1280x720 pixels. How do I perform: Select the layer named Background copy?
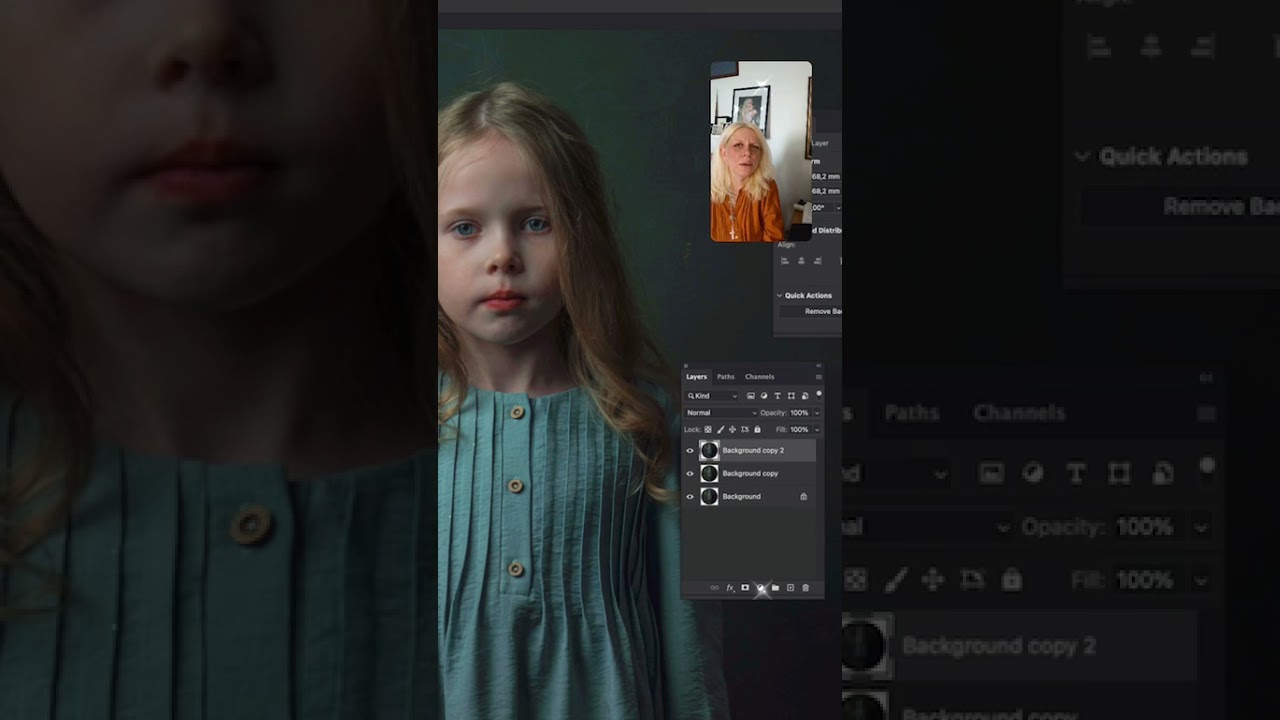click(750, 474)
